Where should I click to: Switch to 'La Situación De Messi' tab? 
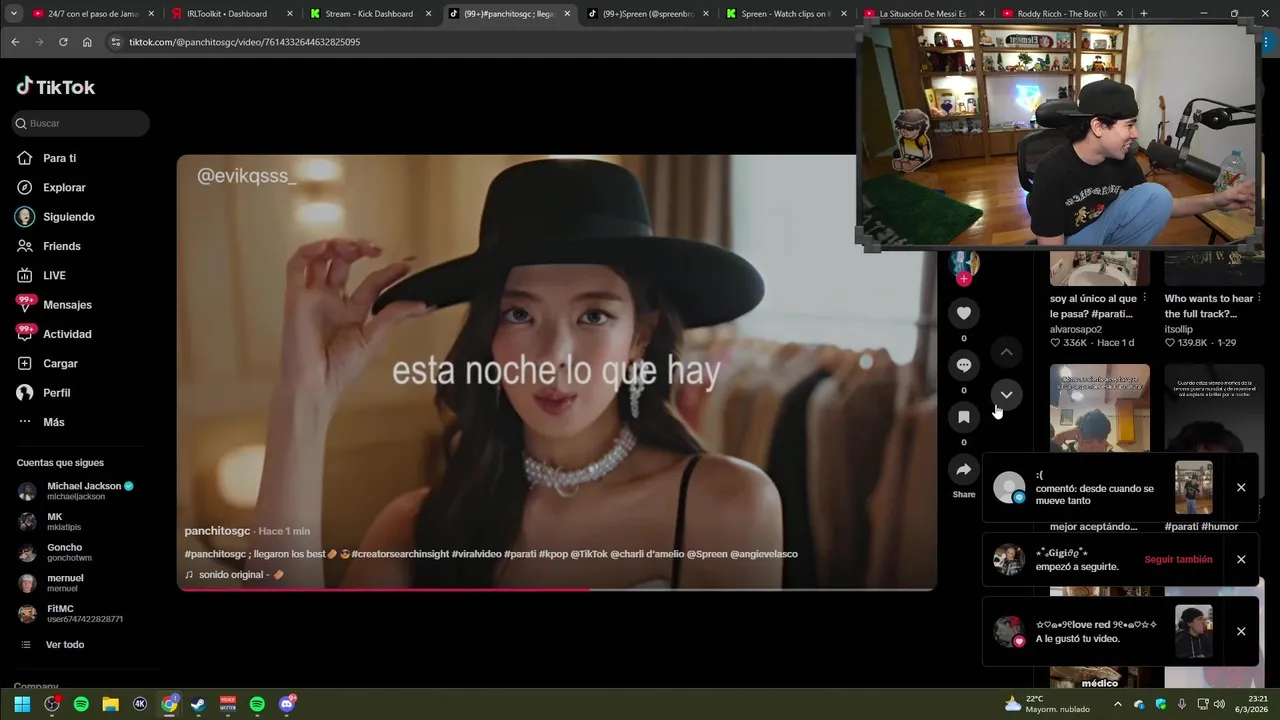[923, 14]
